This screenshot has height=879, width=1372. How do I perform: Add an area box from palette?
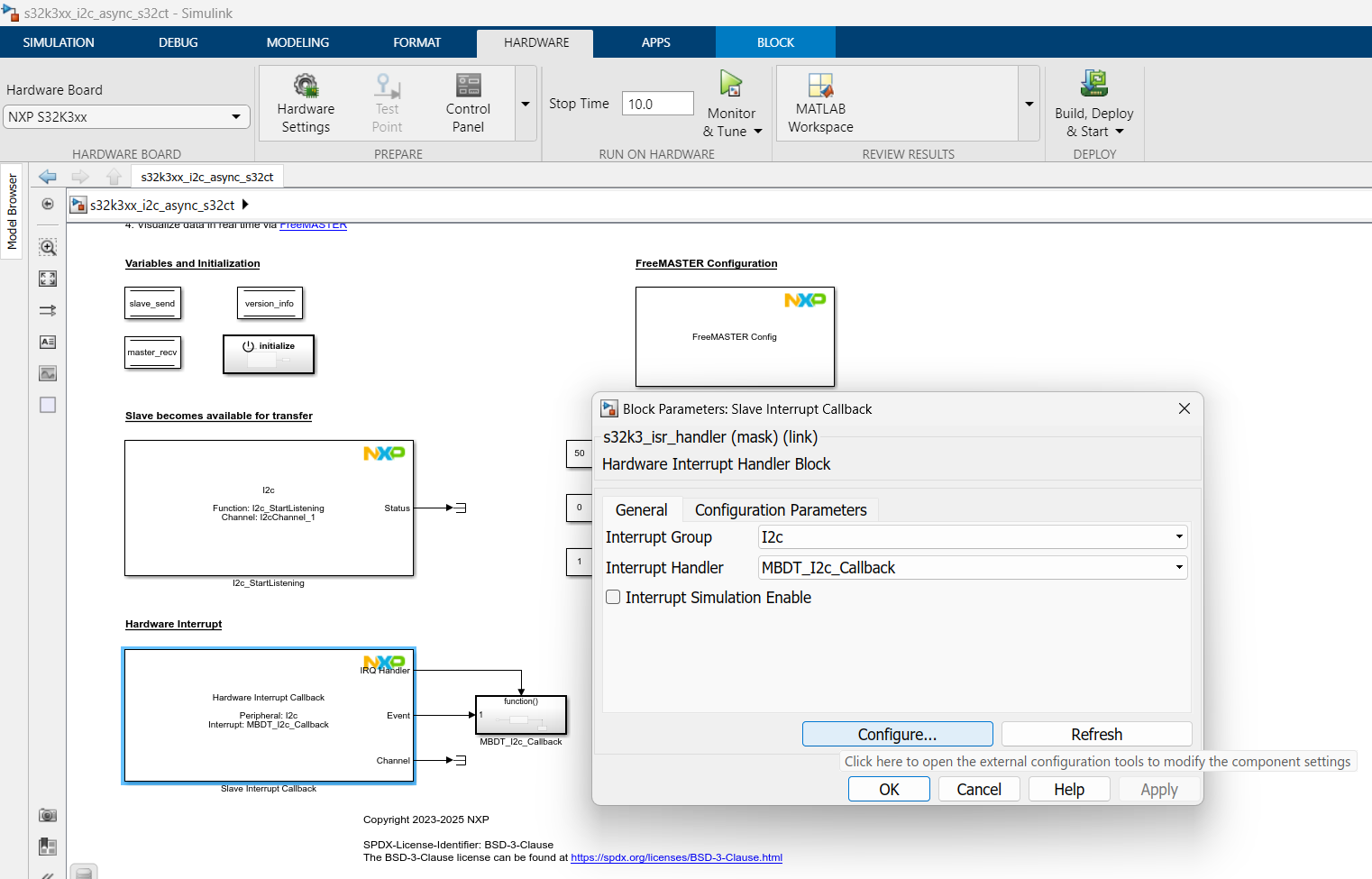pyautogui.click(x=48, y=405)
